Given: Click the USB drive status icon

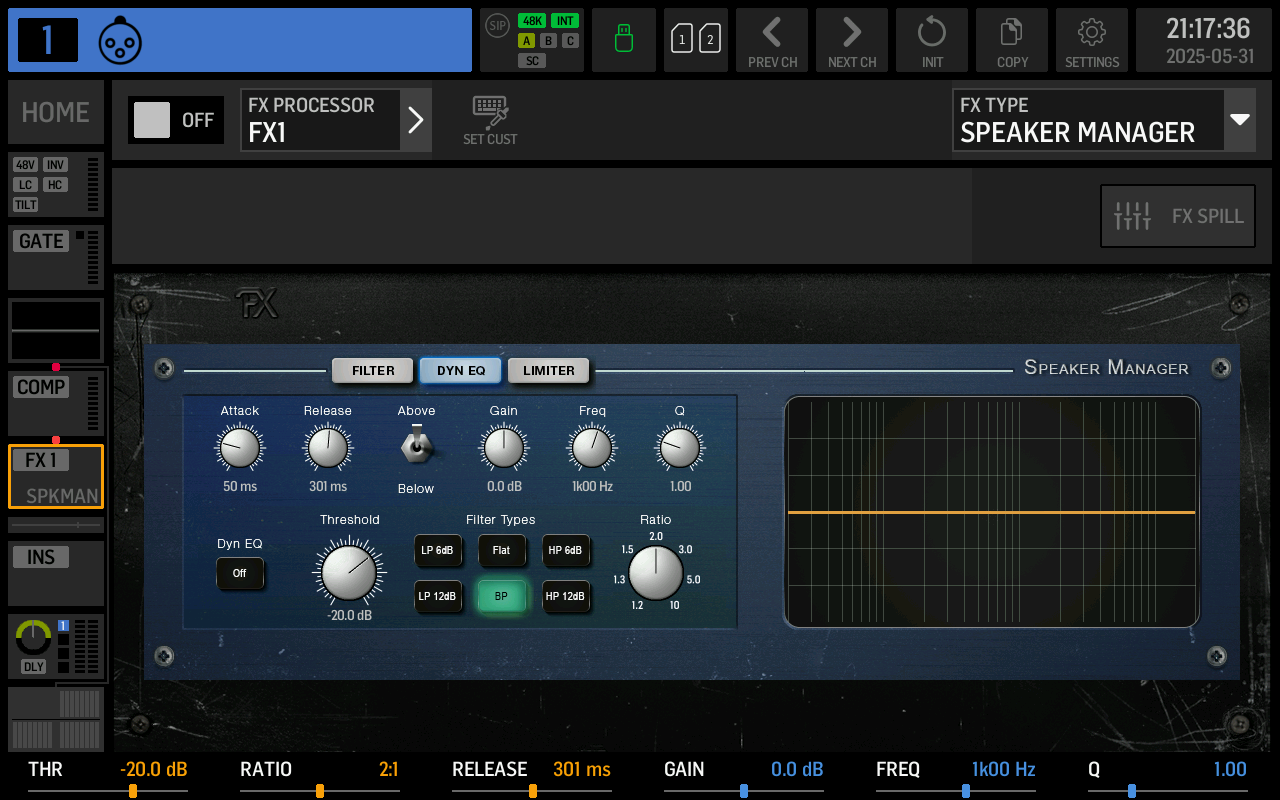Looking at the screenshot, I should (623, 40).
